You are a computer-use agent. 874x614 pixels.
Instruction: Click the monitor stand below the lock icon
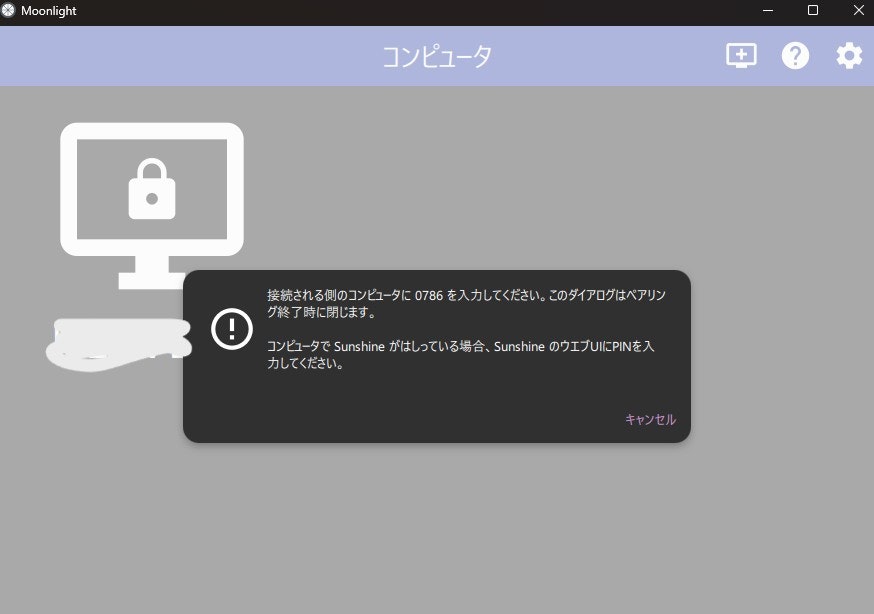(x=152, y=272)
